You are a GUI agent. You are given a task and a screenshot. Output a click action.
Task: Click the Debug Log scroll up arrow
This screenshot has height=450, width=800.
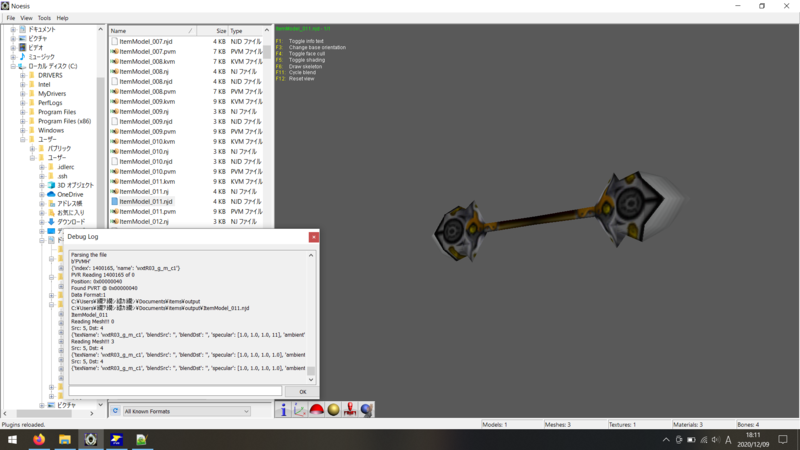(311, 255)
